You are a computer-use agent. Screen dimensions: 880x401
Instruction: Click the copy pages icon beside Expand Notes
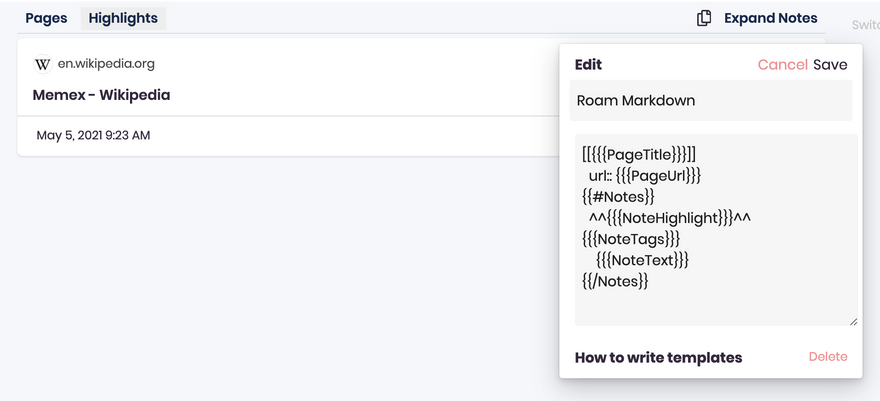pos(704,18)
